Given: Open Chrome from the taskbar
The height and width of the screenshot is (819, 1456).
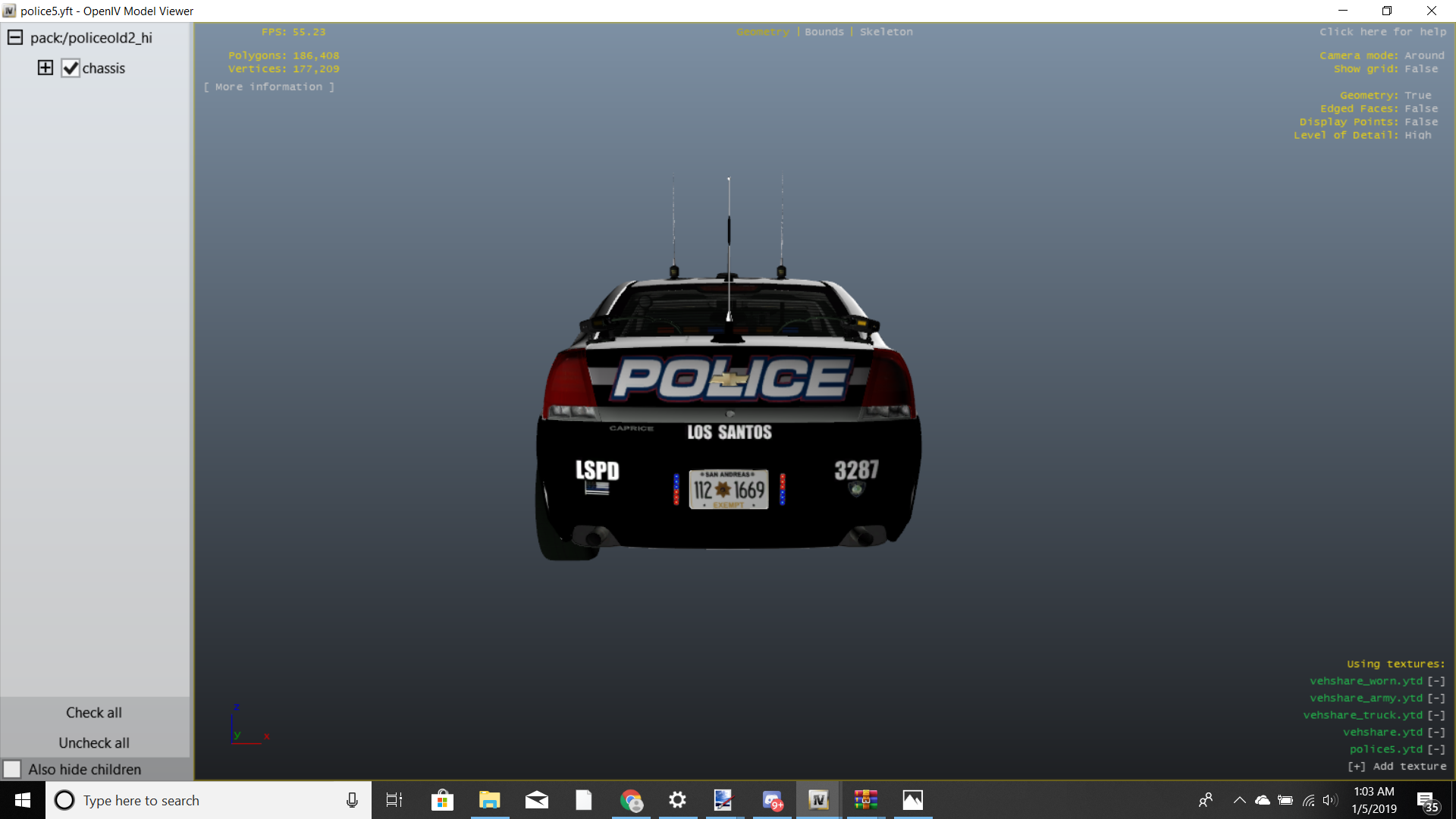Looking at the screenshot, I should point(631,800).
